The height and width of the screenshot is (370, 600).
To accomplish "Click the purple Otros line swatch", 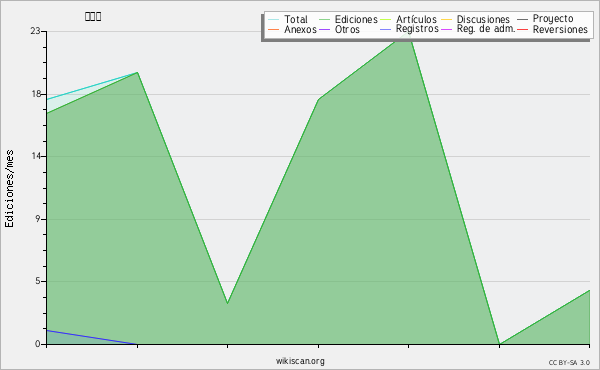I will (x=324, y=30).
